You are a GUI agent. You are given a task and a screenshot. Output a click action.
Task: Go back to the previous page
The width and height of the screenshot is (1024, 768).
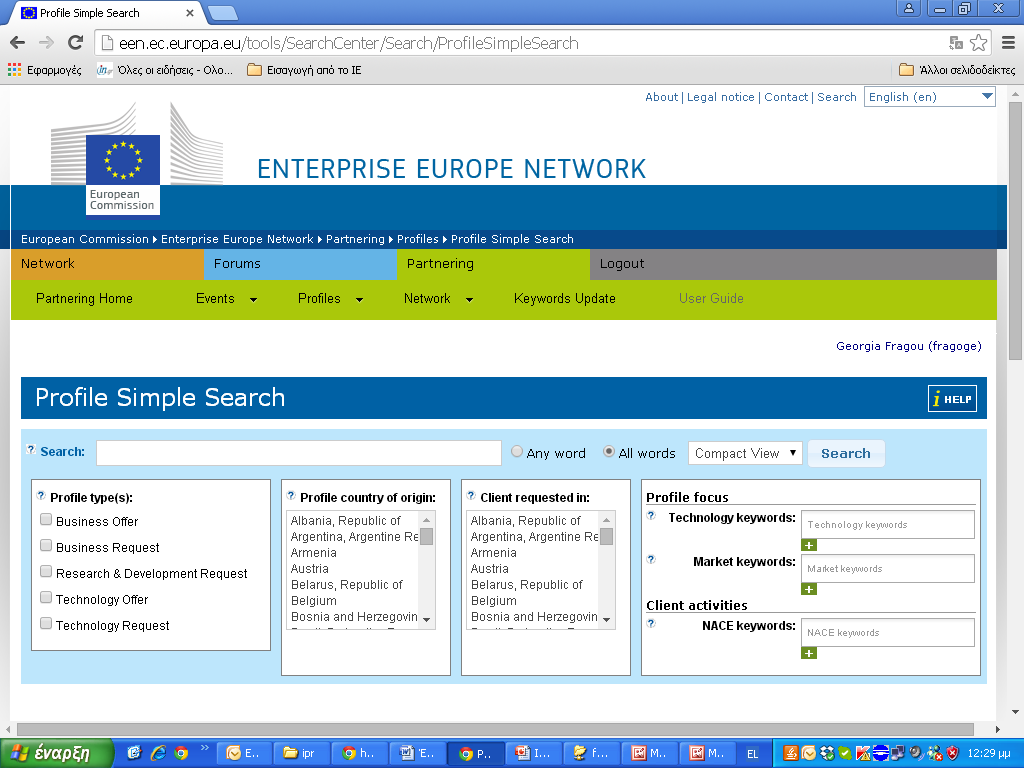click(18, 43)
